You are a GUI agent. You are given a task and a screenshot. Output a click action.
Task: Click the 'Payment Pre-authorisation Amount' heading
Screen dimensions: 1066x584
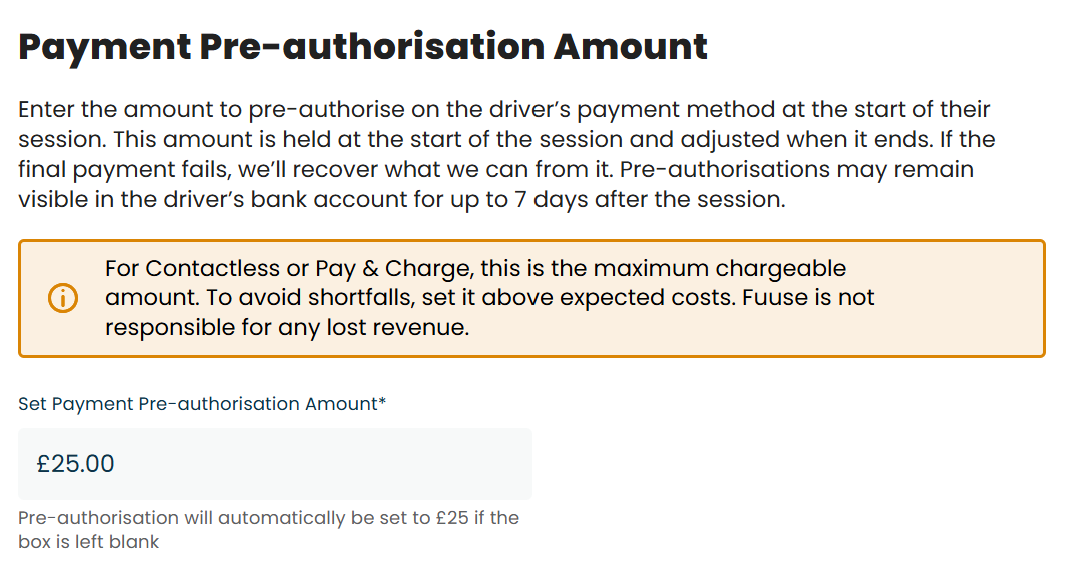pos(363,47)
